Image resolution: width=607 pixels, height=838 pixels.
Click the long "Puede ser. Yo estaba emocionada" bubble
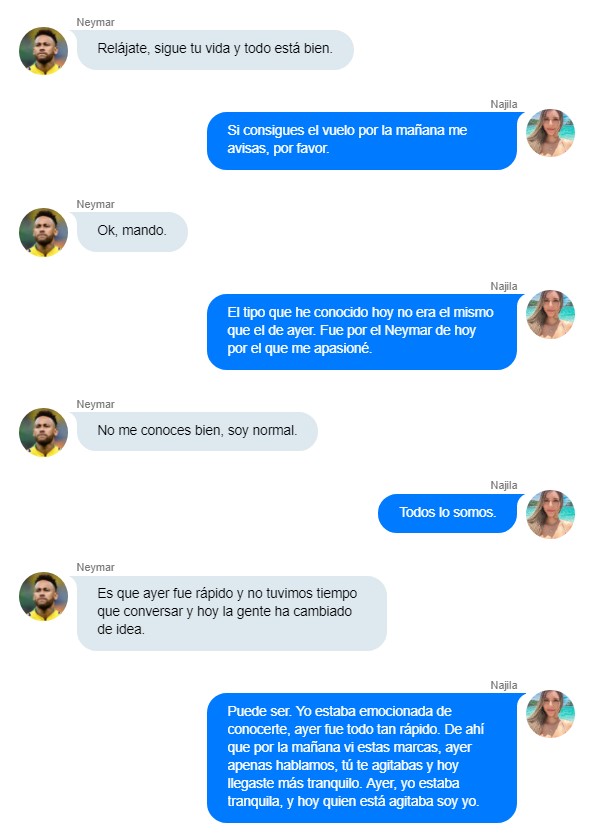pyautogui.click(x=361, y=756)
